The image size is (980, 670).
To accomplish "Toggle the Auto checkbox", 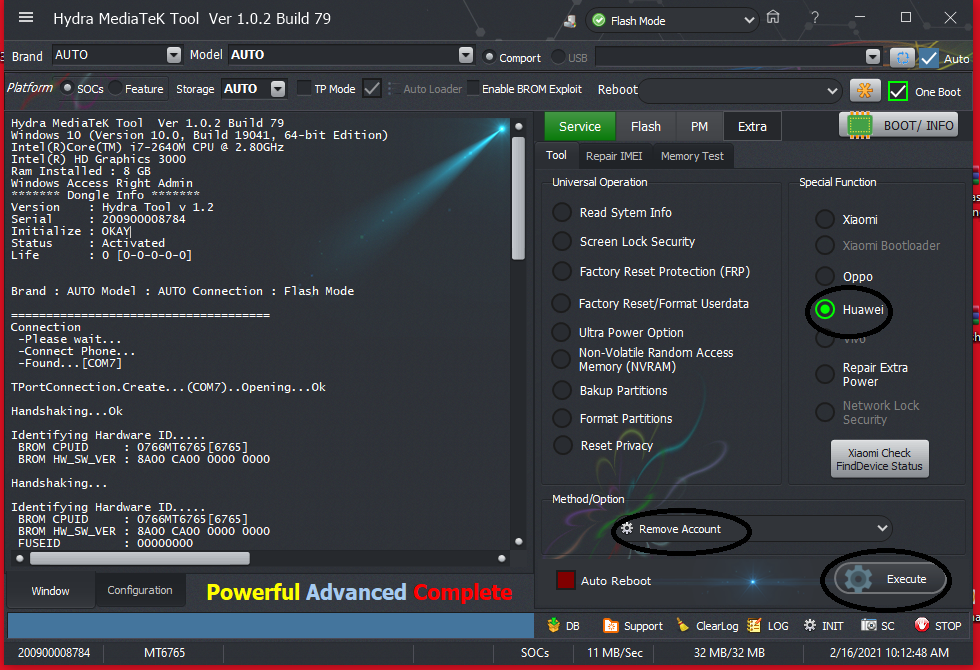I will 929,58.
